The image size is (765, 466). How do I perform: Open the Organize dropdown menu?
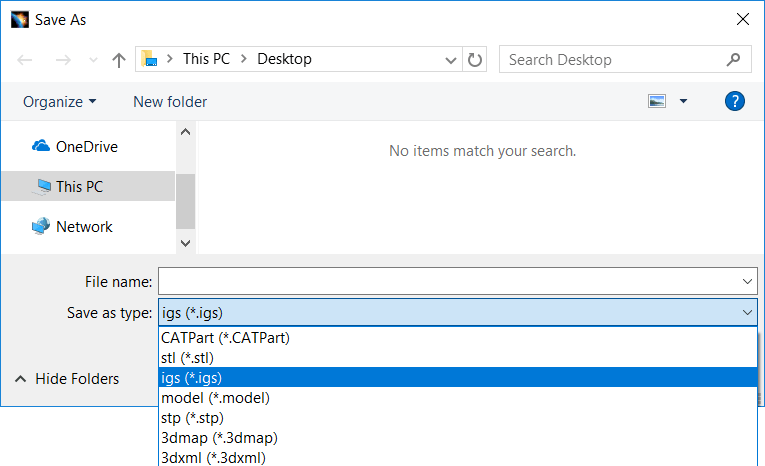tap(60, 102)
